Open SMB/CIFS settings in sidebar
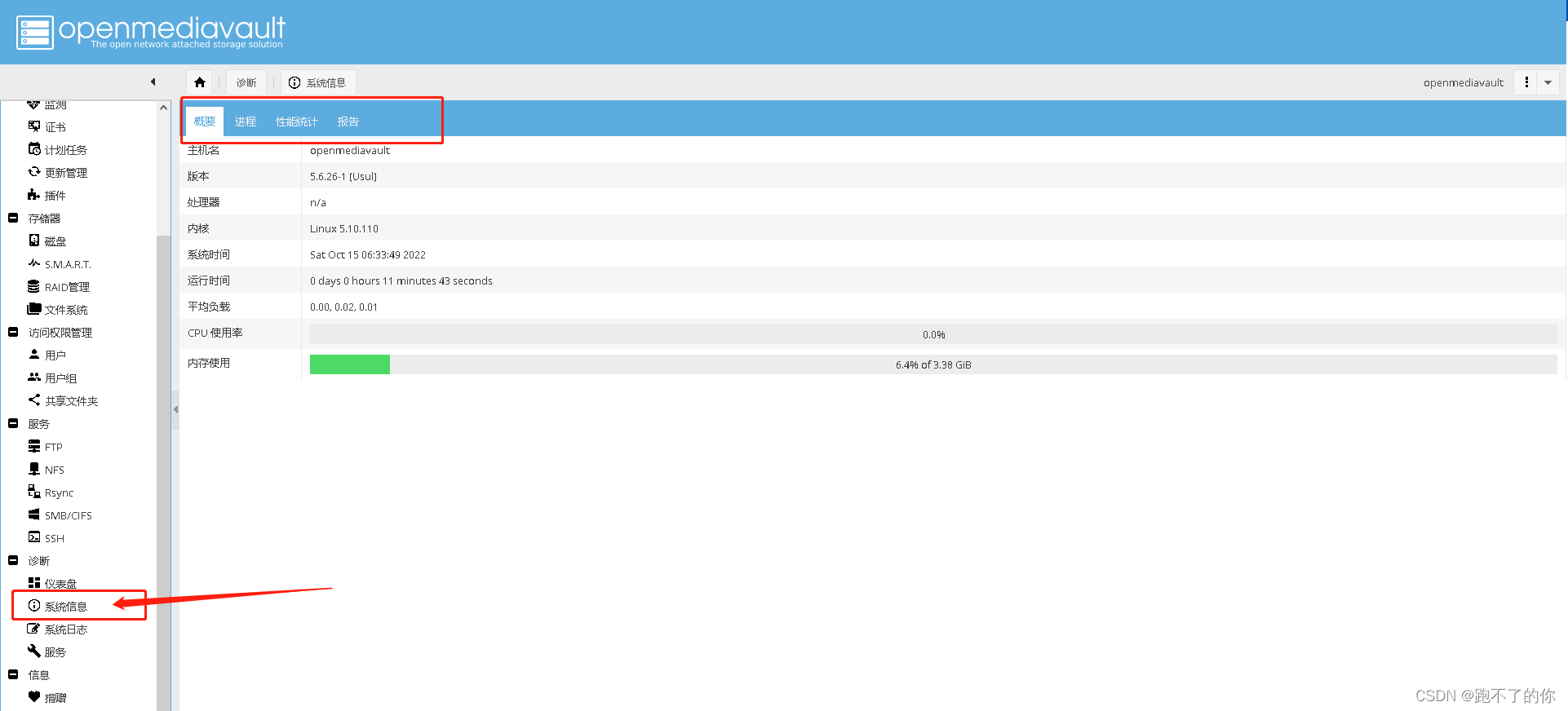Image resolution: width=1568 pixels, height=711 pixels. click(69, 515)
